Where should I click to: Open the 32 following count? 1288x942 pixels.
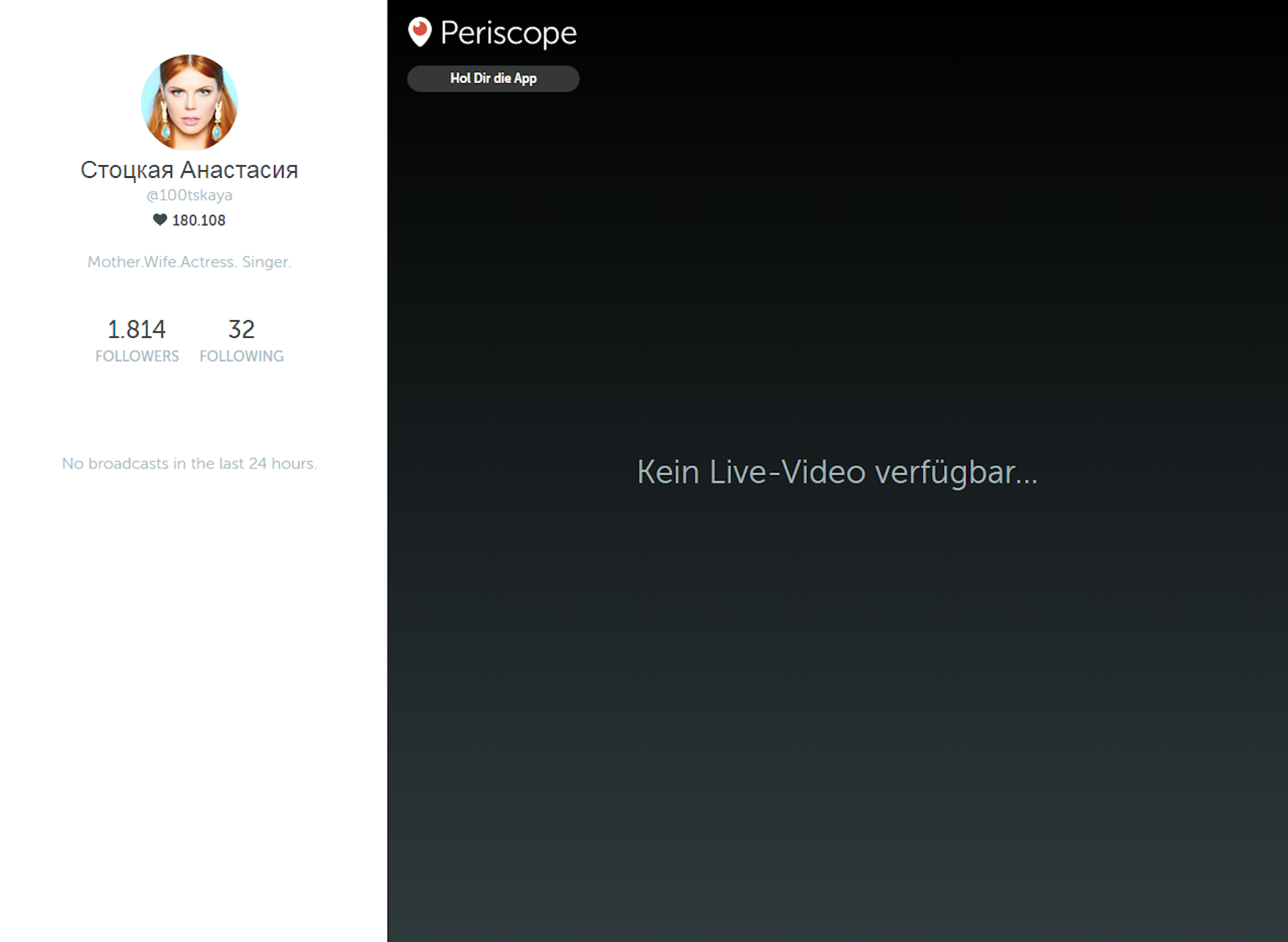[x=241, y=329]
